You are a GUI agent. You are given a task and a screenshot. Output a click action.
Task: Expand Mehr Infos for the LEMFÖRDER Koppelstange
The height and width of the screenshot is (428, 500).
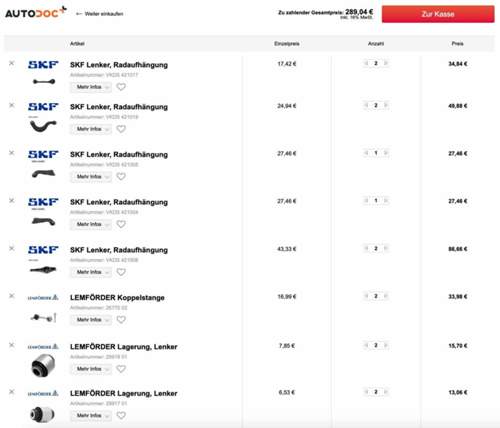(91, 320)
